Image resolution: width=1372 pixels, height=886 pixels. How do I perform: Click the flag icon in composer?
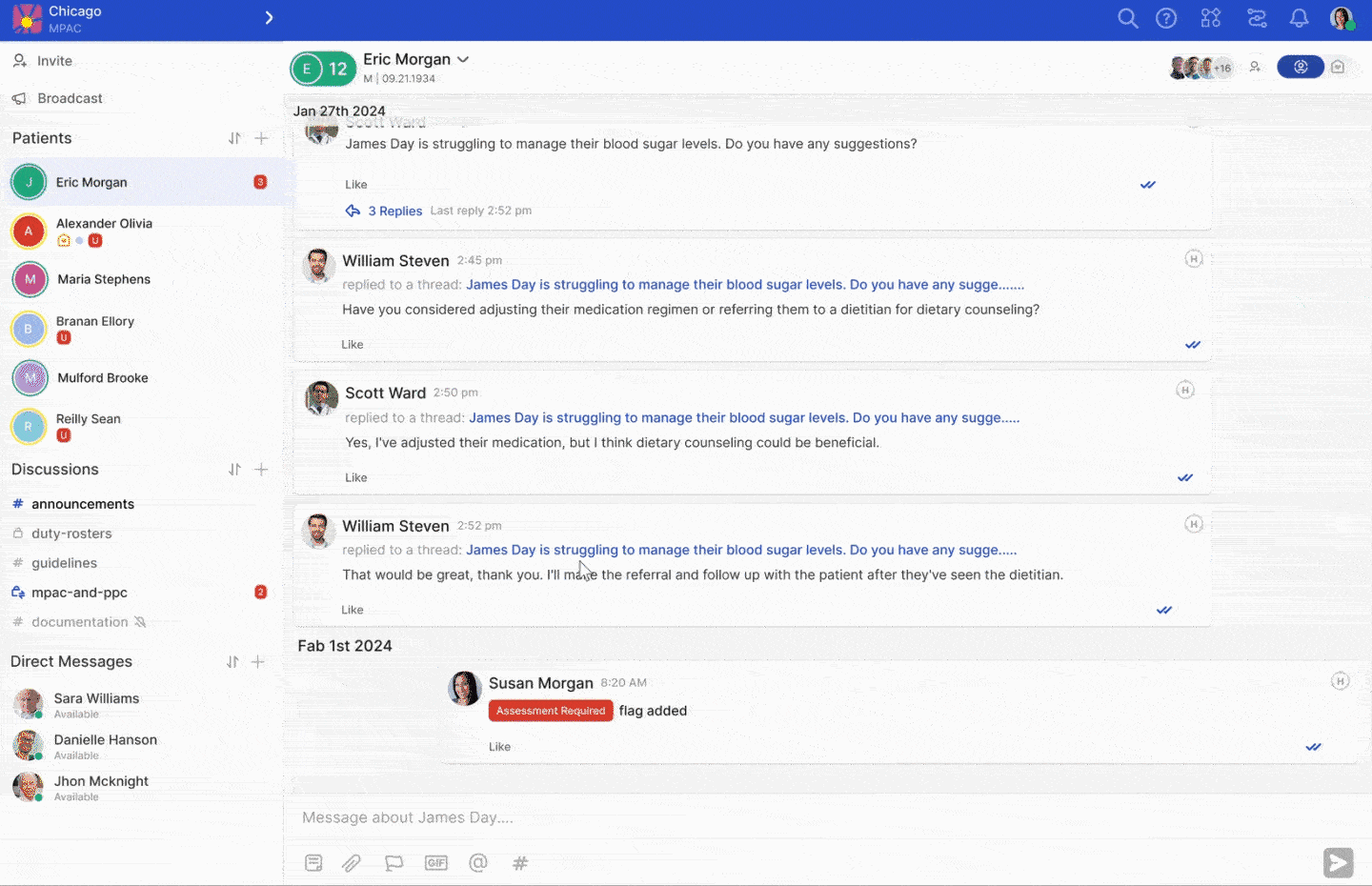click(393, 863)
